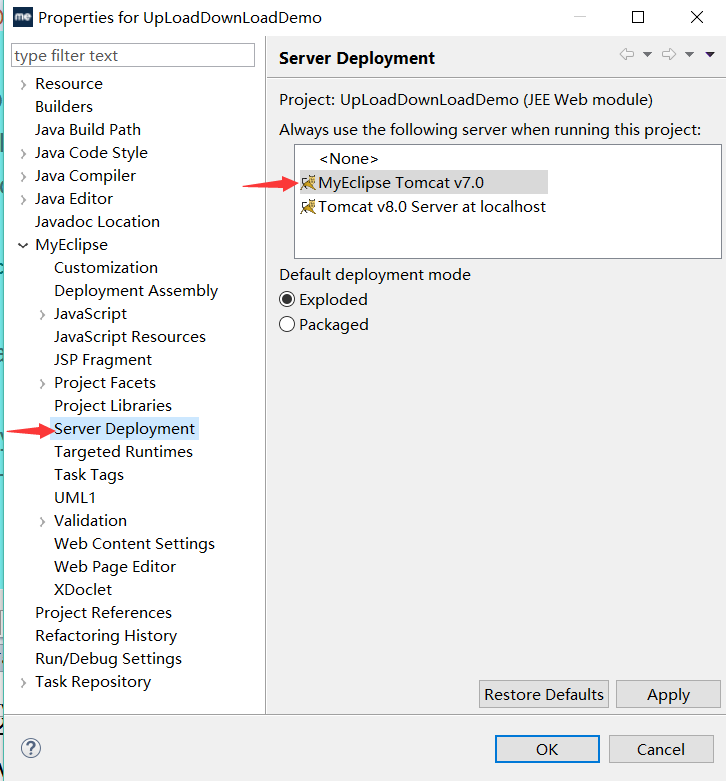Expand the Project Facets node
The width and height of the screenshot is (726, 781).
(42, 384)
